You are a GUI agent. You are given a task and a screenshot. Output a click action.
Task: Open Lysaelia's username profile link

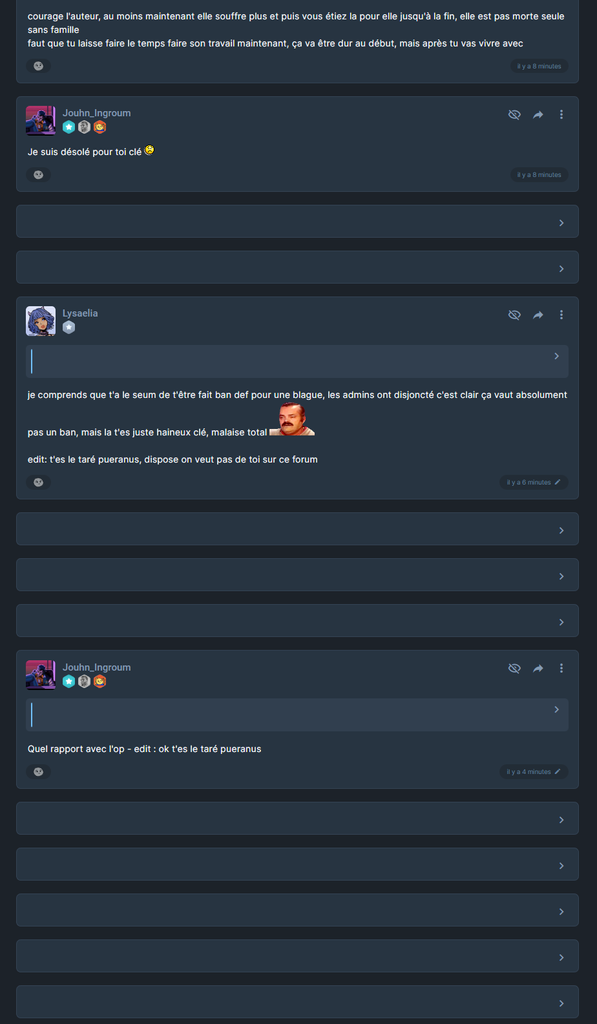coord(80,313)
